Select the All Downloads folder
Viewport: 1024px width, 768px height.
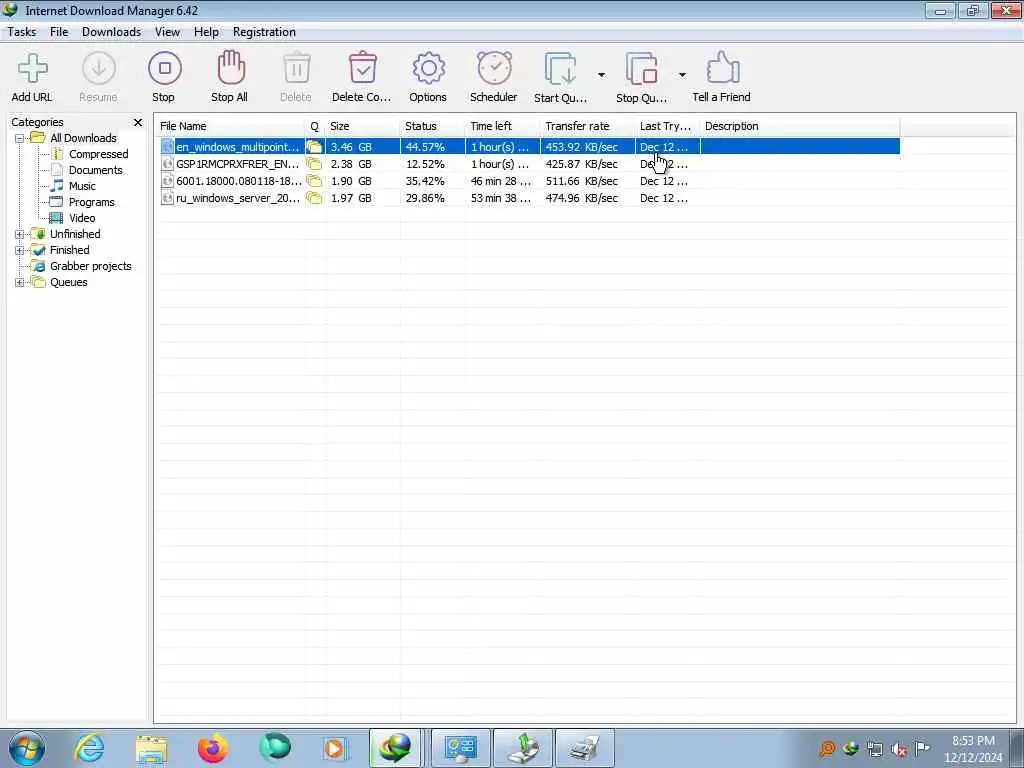pos(83,138)
